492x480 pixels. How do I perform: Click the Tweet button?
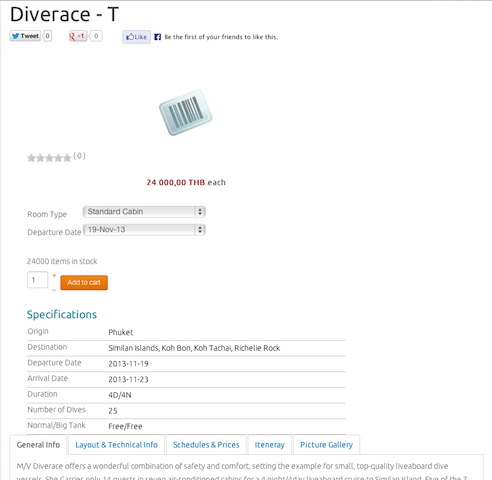coord(25,36)
